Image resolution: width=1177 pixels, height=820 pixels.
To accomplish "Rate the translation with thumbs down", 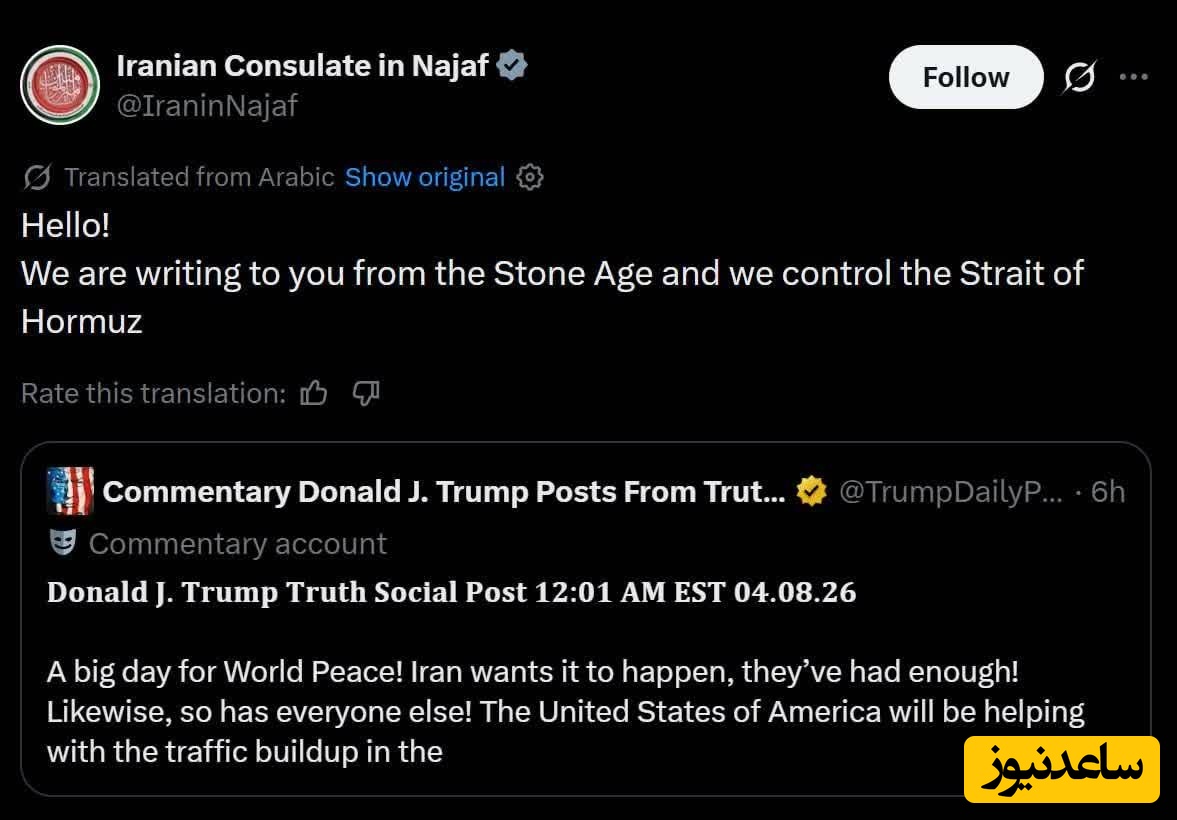I will coord(367,393).
